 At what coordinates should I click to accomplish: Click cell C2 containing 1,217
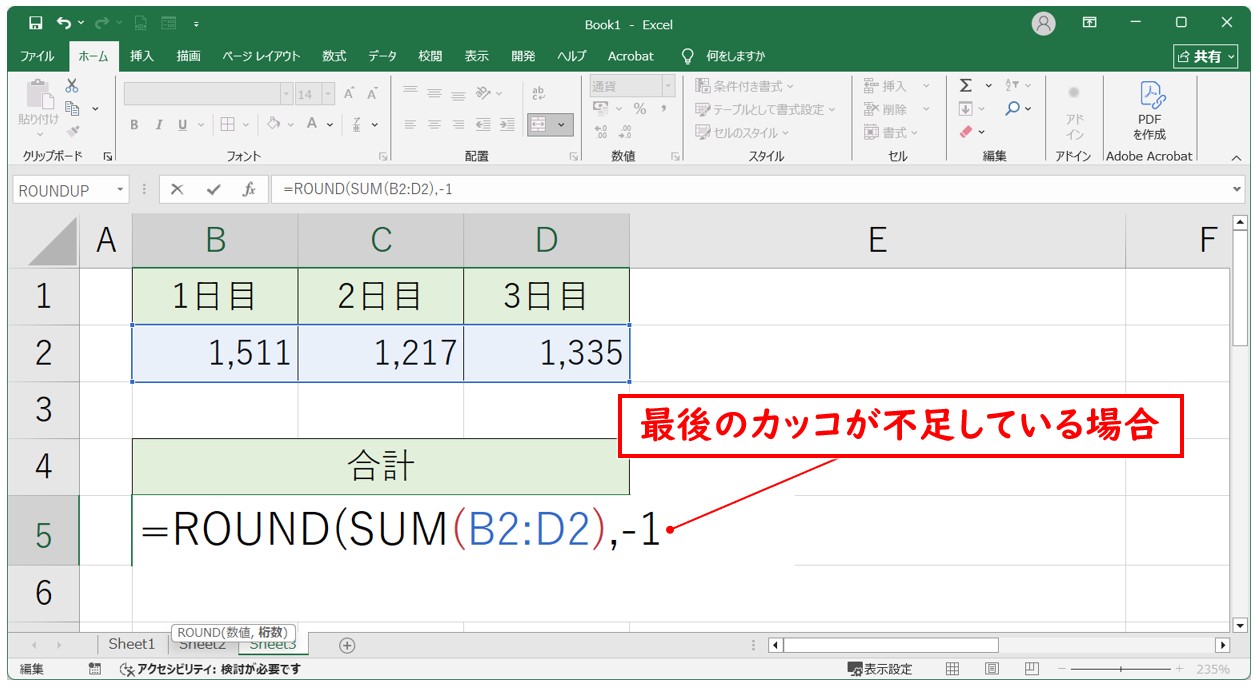380,352
